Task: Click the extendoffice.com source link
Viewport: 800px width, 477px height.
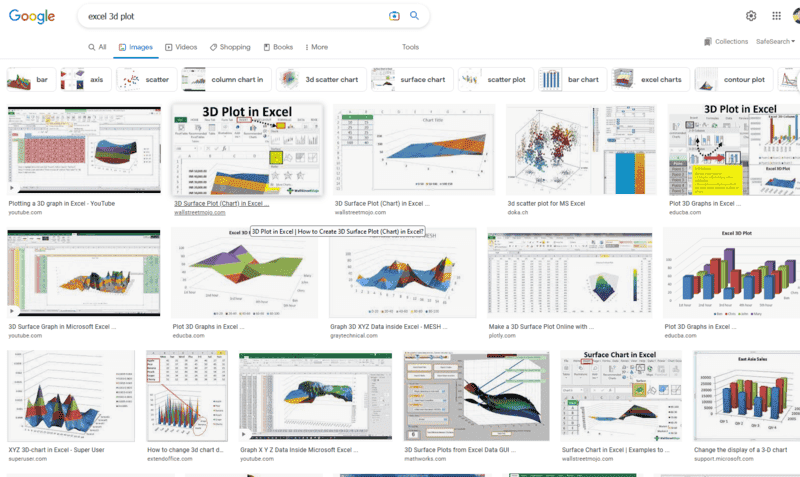Action: pos(170,459)
